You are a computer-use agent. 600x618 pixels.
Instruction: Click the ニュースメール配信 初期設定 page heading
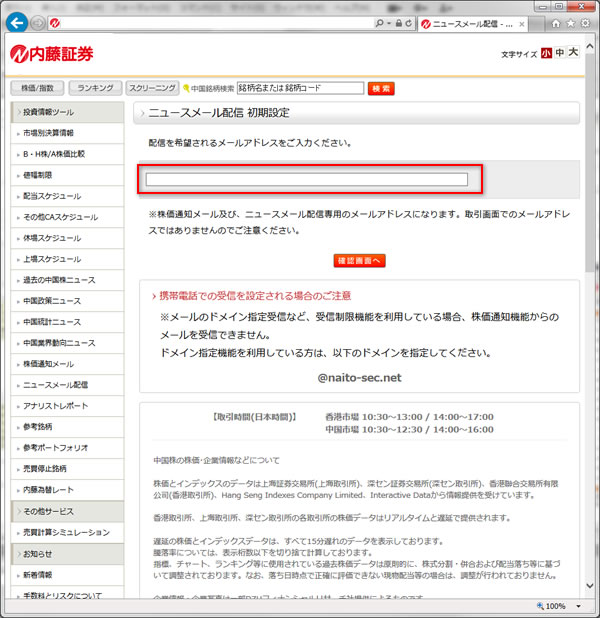pyautogui.click(x=219, y=113)
